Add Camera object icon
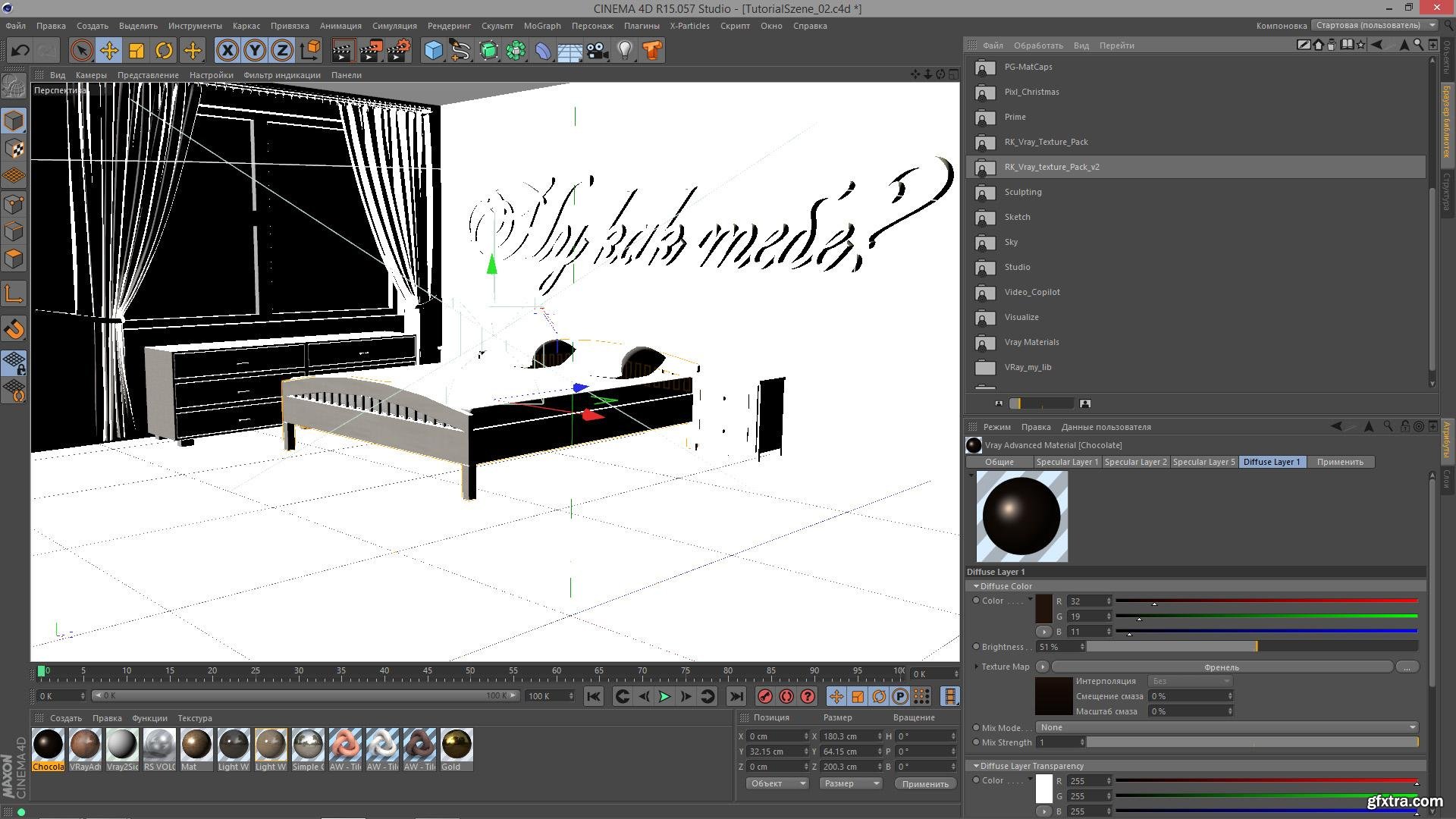The width and height of the screenshot is (1456, 819). [x=598, y=51]
